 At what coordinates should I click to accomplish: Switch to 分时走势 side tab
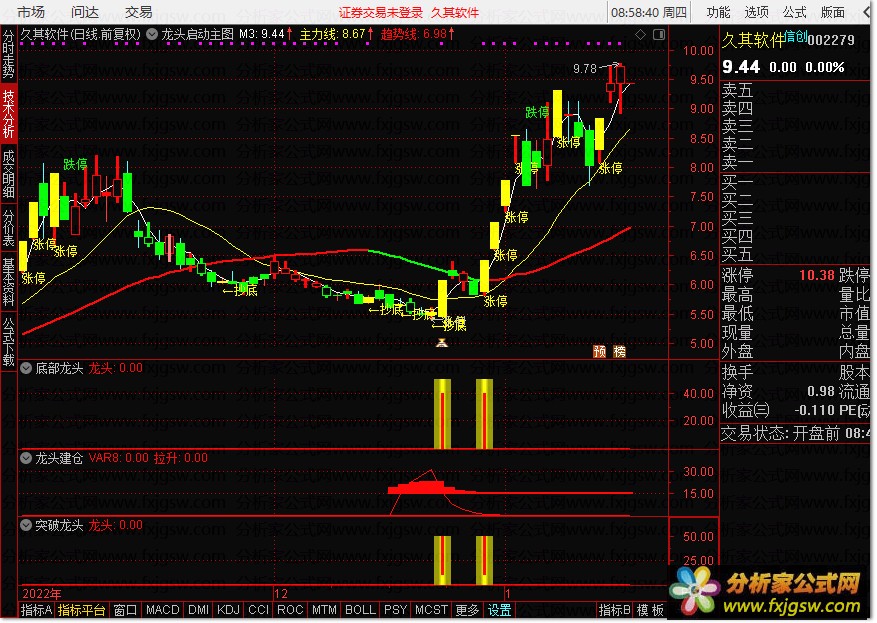tap(8, 54)
